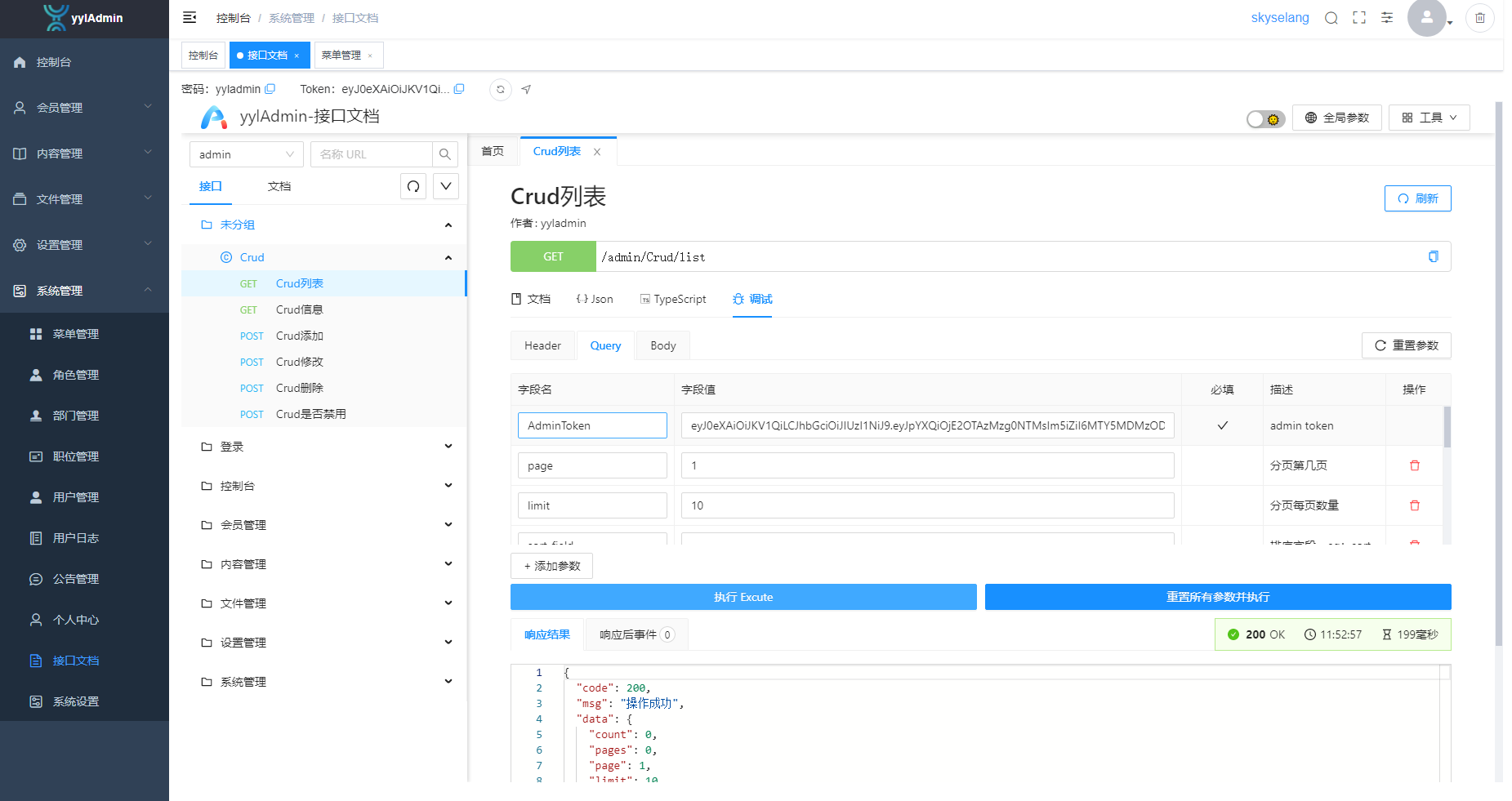Copy the password yyladmin with copy icon
Image resolution: width=1512 pixels, height=801 pixels.
[x=270, y=89]
